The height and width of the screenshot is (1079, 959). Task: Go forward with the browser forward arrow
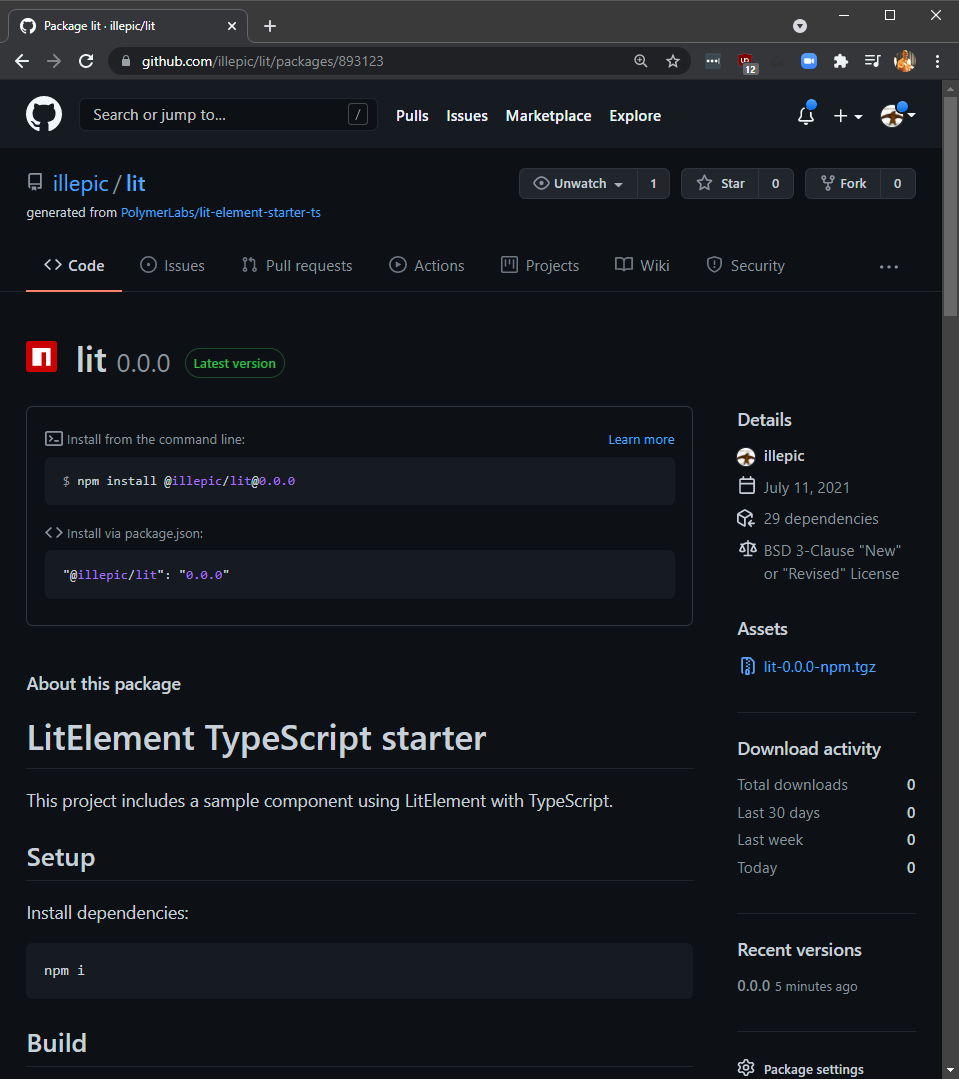point(54,61)
